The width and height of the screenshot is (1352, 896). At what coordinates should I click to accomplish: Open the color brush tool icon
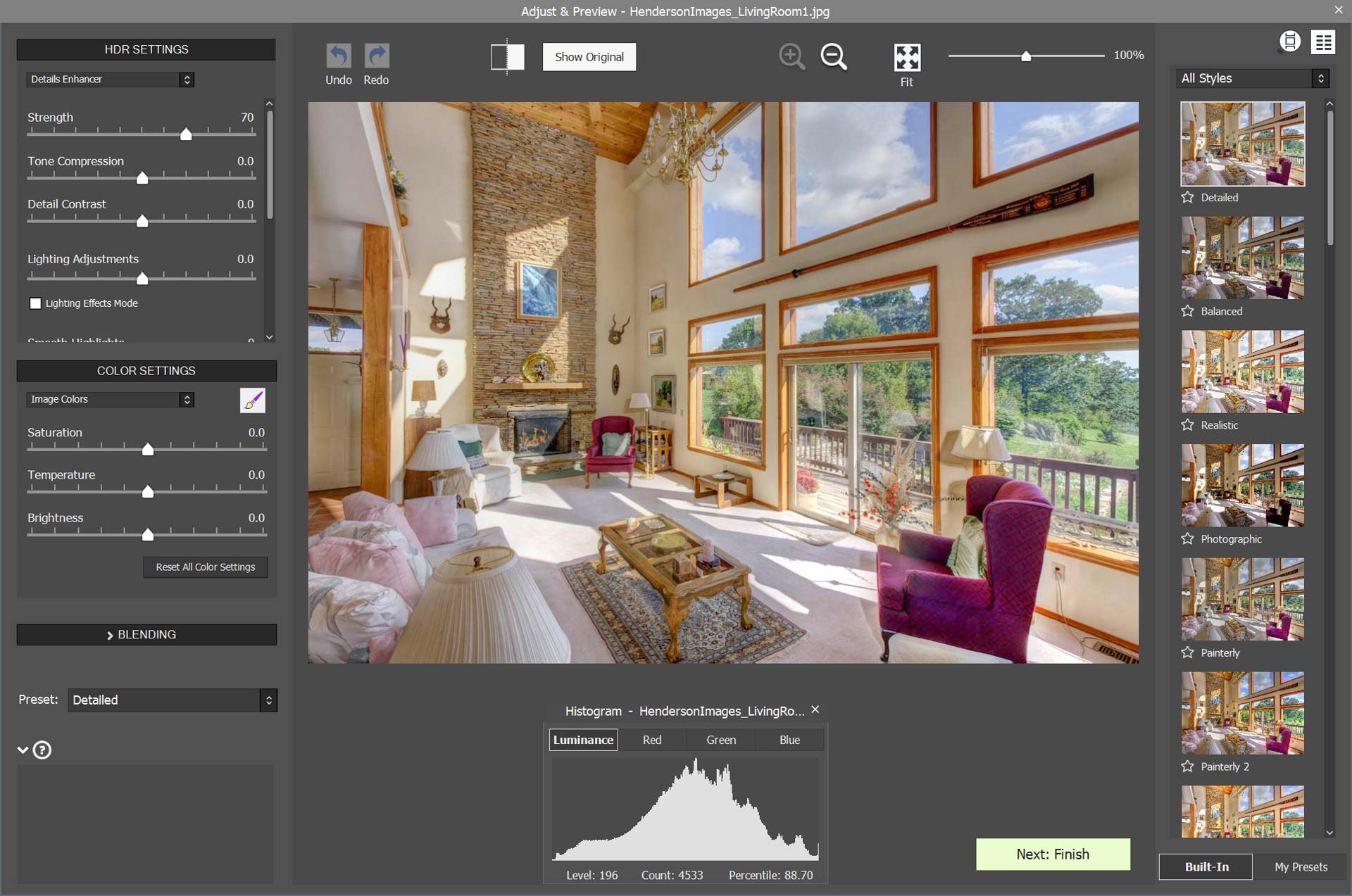point(253,400)
